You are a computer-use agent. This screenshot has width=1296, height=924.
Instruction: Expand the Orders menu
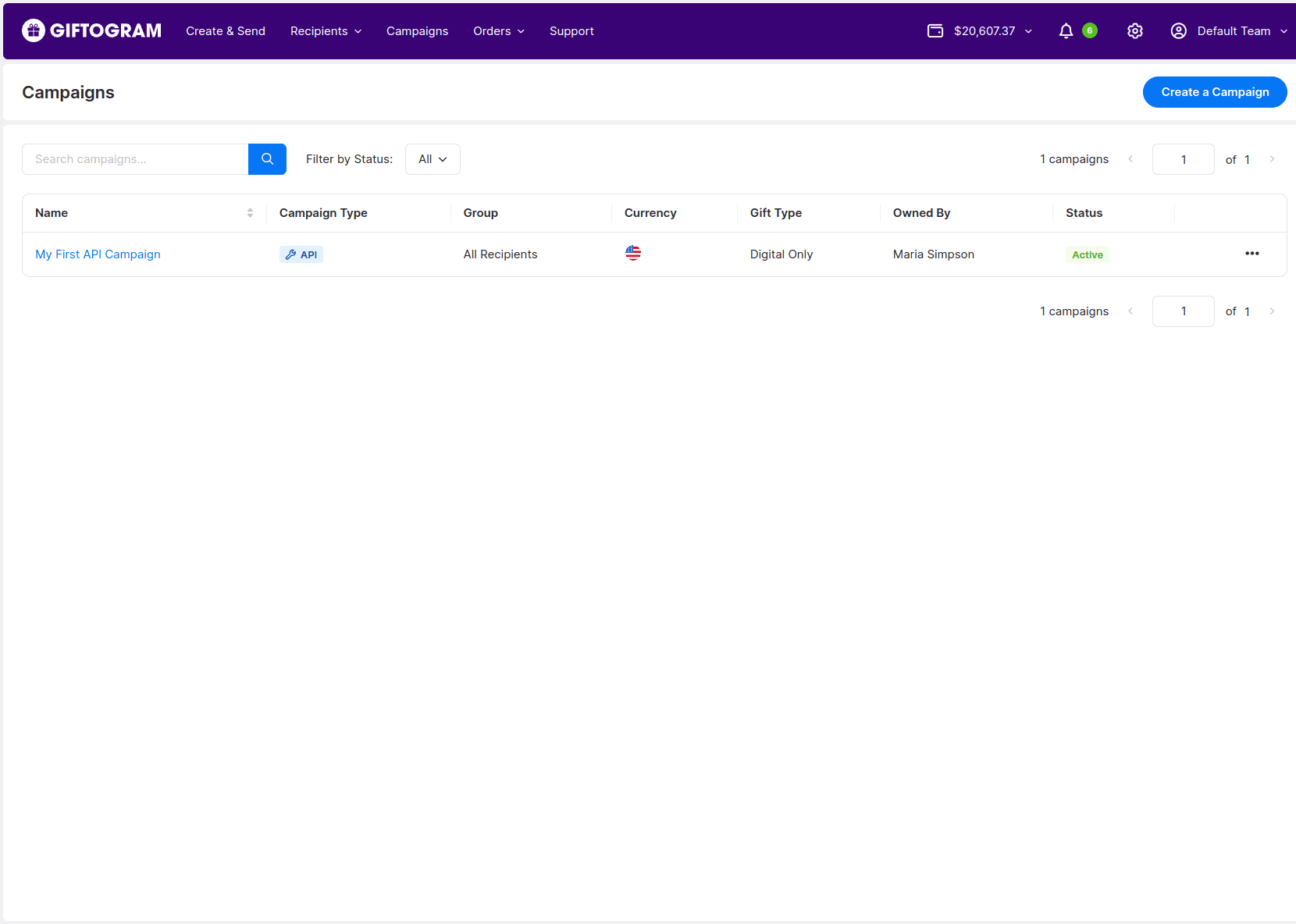[499, 31]
